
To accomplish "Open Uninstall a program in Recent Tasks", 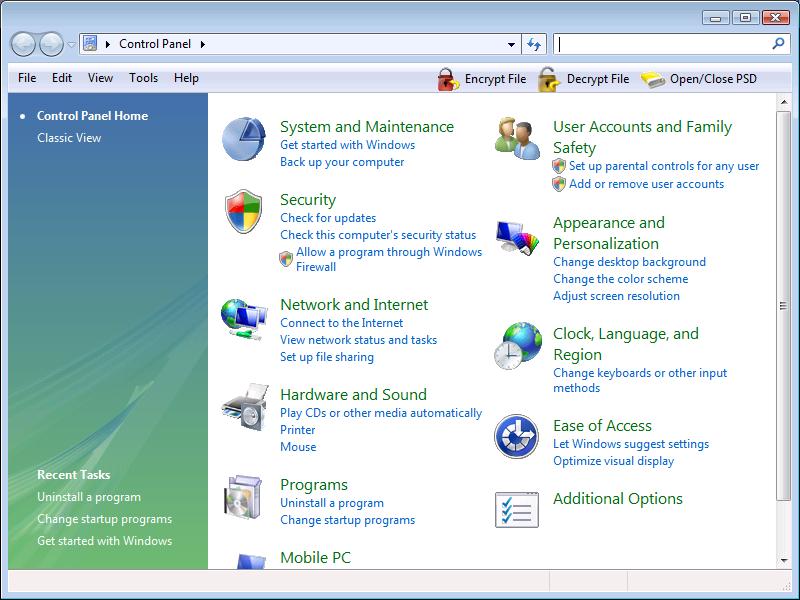I will tap(89, 497).
